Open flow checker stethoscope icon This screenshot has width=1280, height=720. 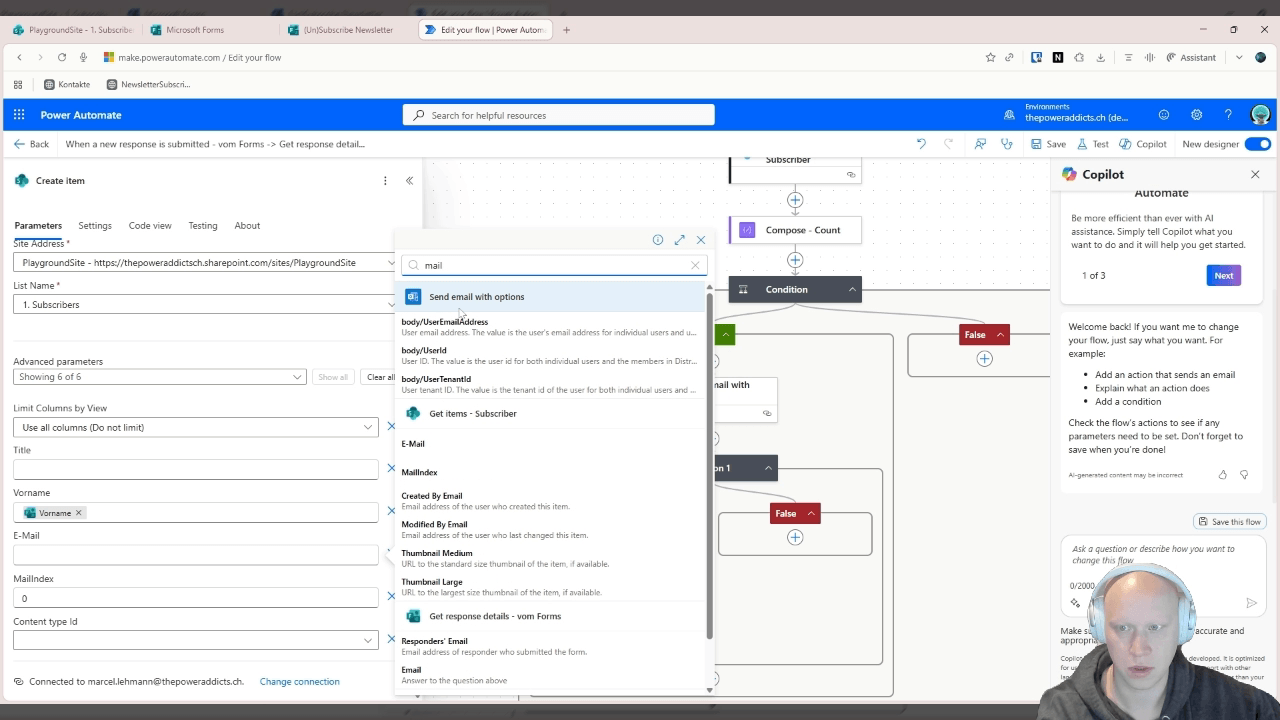[x=1007, y=144]
